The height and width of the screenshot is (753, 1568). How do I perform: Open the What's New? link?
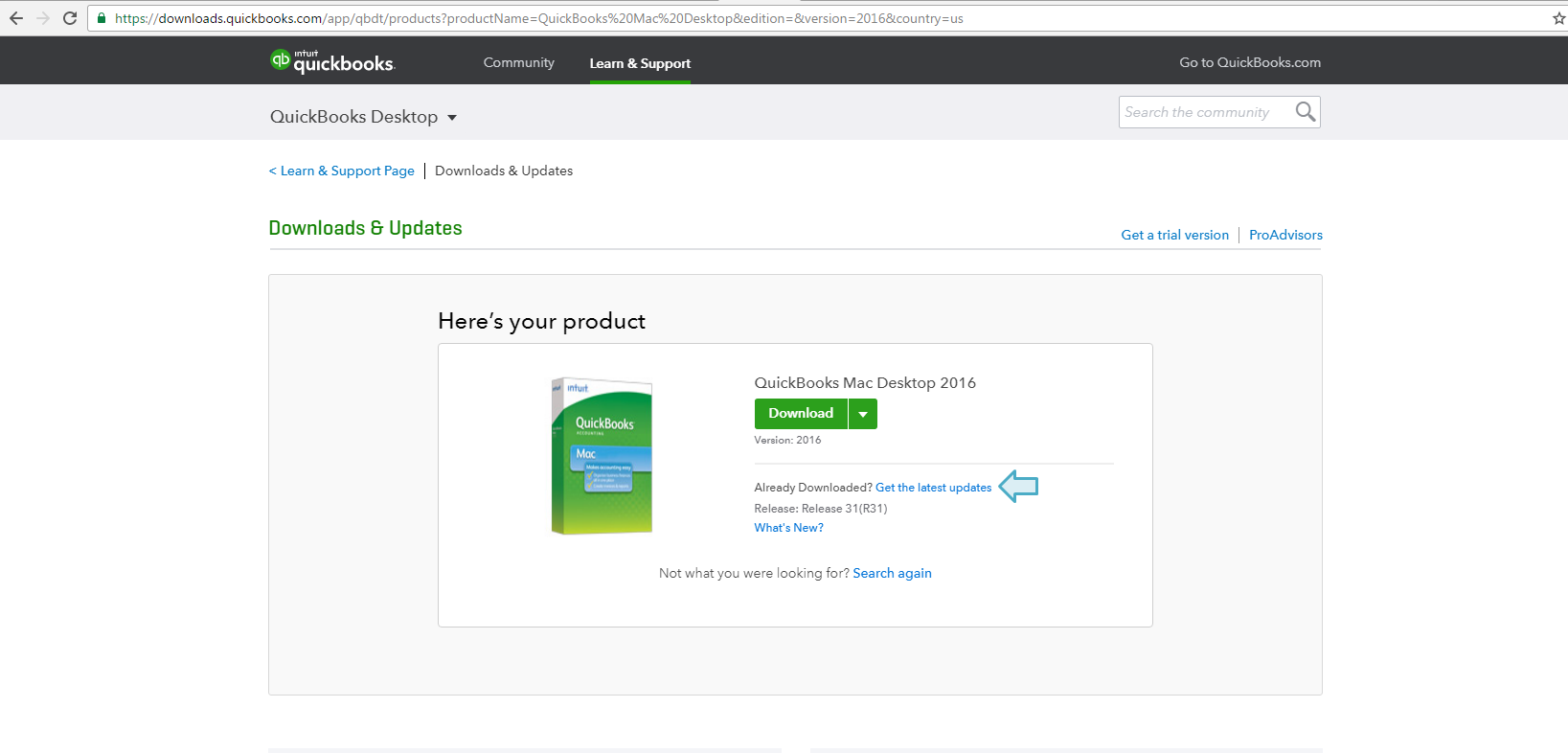click(788, 528)
